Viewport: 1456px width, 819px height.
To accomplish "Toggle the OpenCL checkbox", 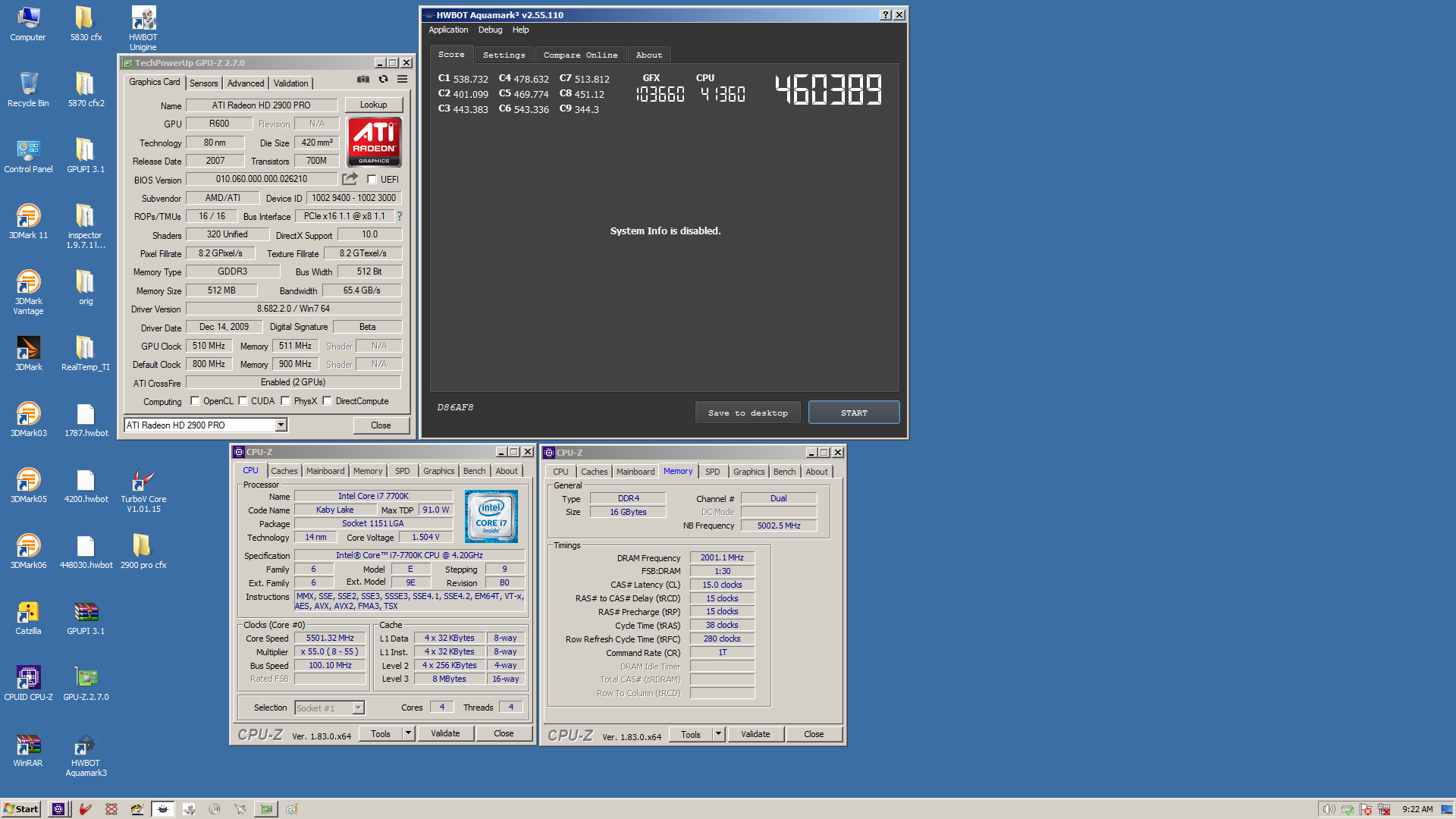I will [x=195, y=401].
